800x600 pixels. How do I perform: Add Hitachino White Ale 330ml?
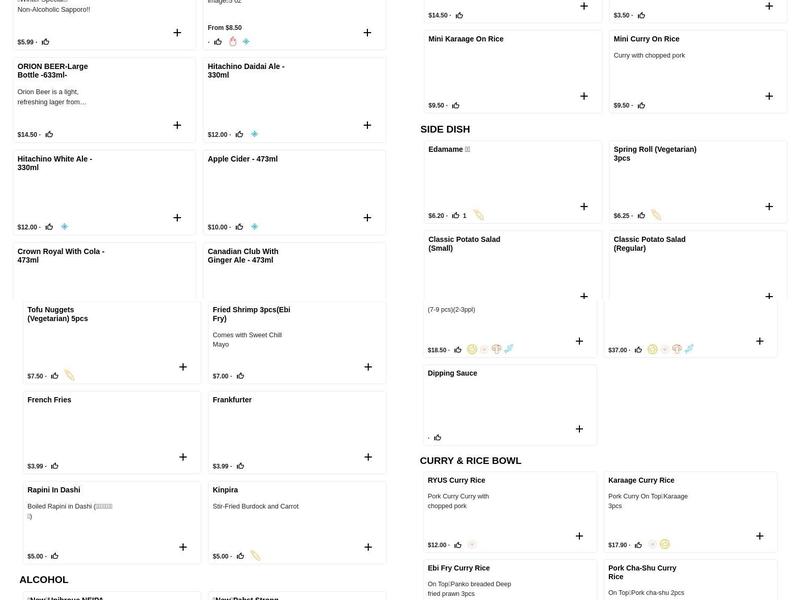[x=177, y=218]
